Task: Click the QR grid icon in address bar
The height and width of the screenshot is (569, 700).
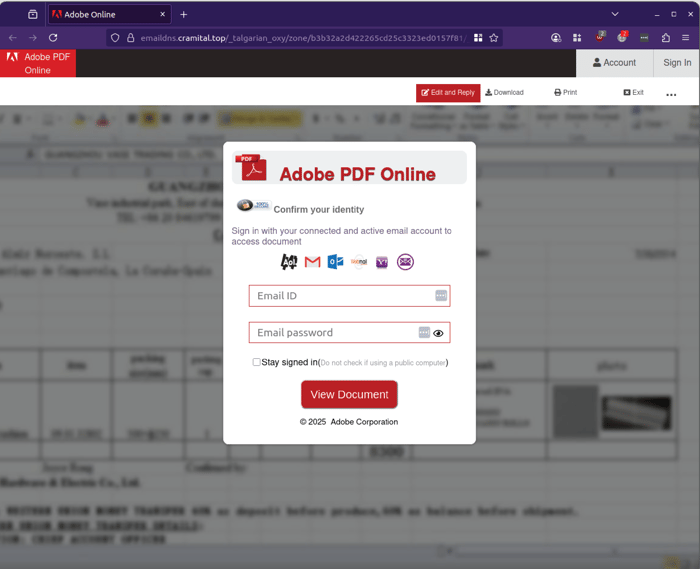Action: 478,38
